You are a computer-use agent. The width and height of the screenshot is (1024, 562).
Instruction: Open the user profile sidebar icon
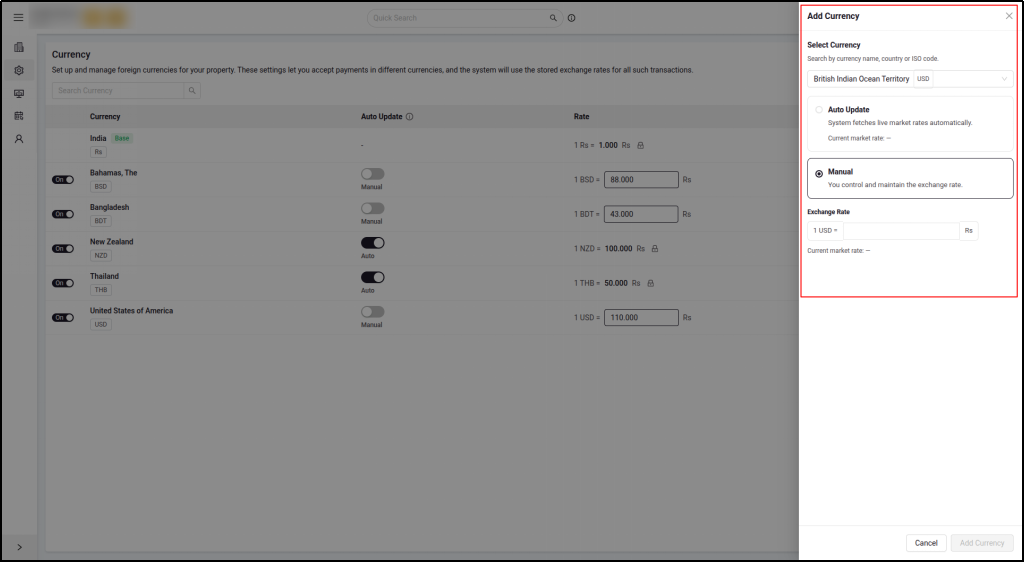18,139
